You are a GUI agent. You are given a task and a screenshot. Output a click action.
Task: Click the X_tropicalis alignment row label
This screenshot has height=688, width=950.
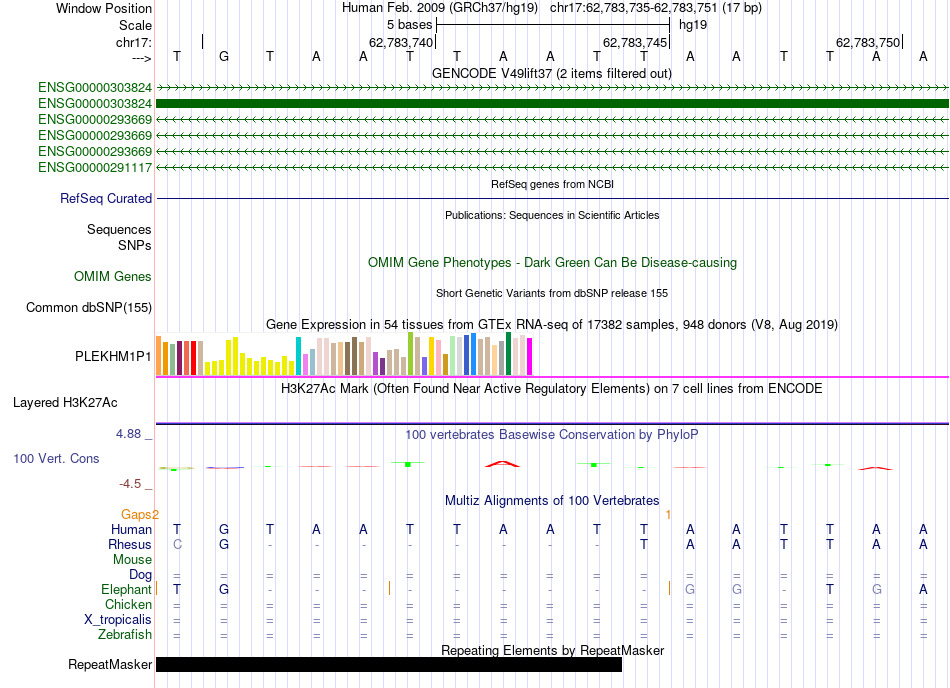(118, 620)
